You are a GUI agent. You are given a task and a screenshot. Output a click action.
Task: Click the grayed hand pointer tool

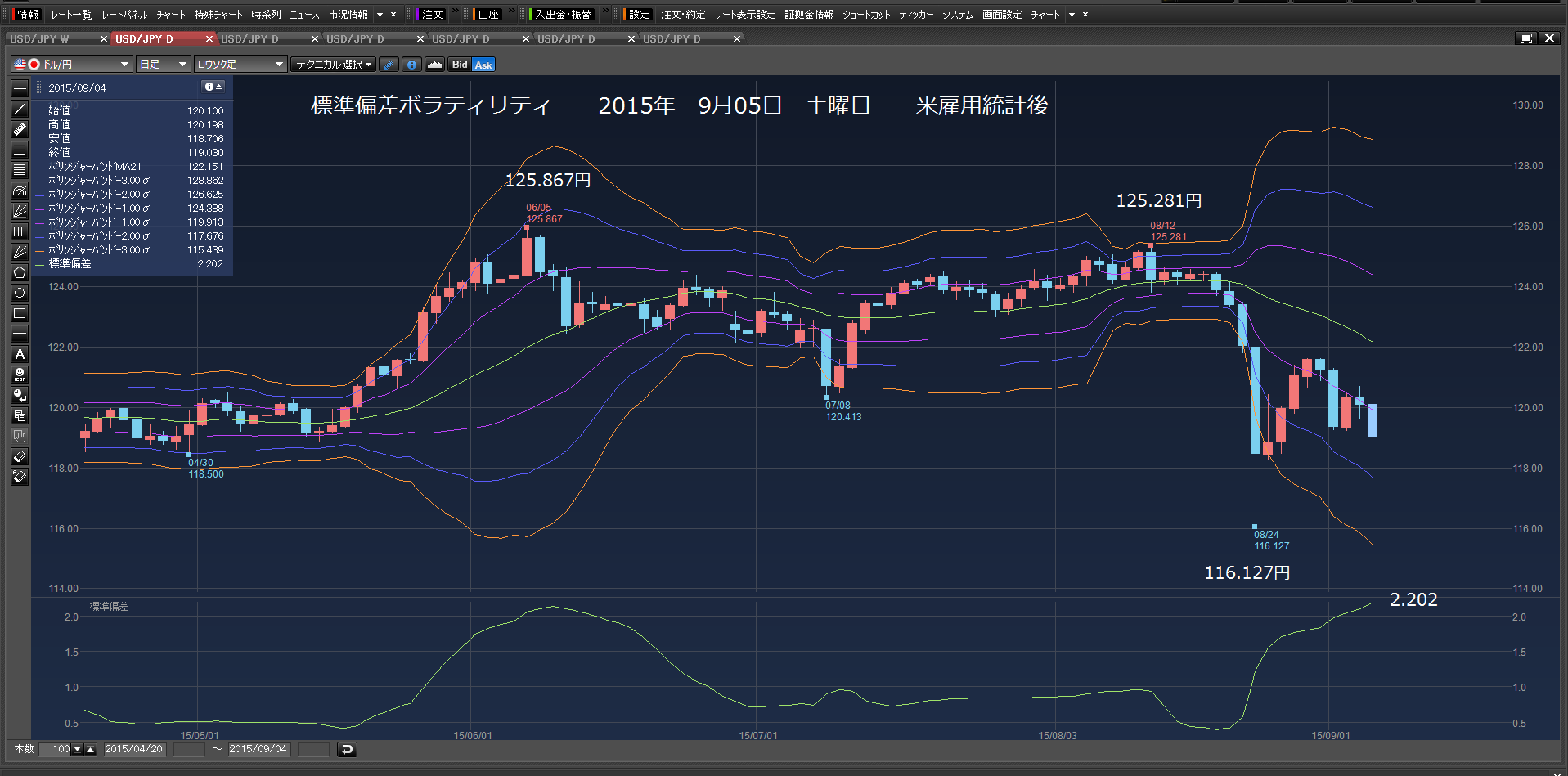point(20,436)
